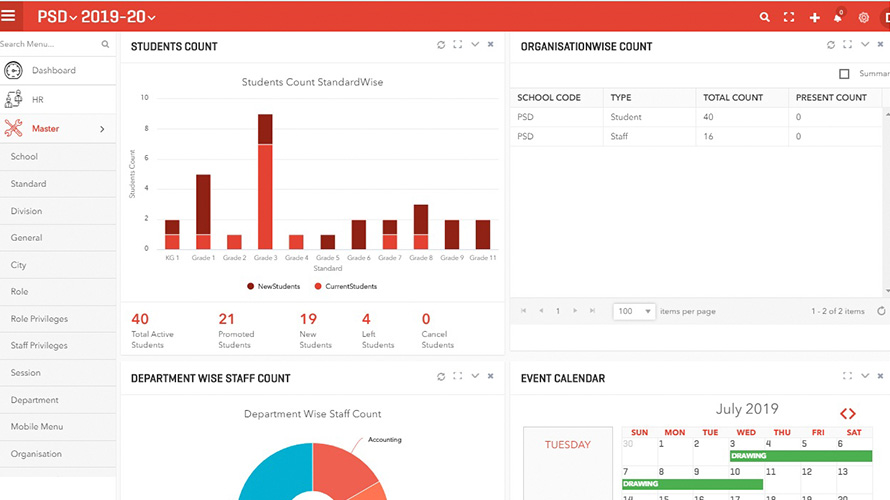This screenshot has width=890, height=500.
Task: Maximize Department Wise Staff Count panel
Action: point(457,376)
